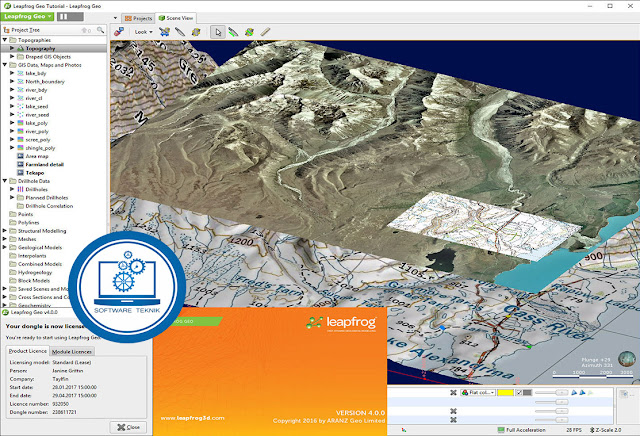This screenshot has height=436, width=640.
Task: Open the Flat colour display dropdown
Action: 478,392
